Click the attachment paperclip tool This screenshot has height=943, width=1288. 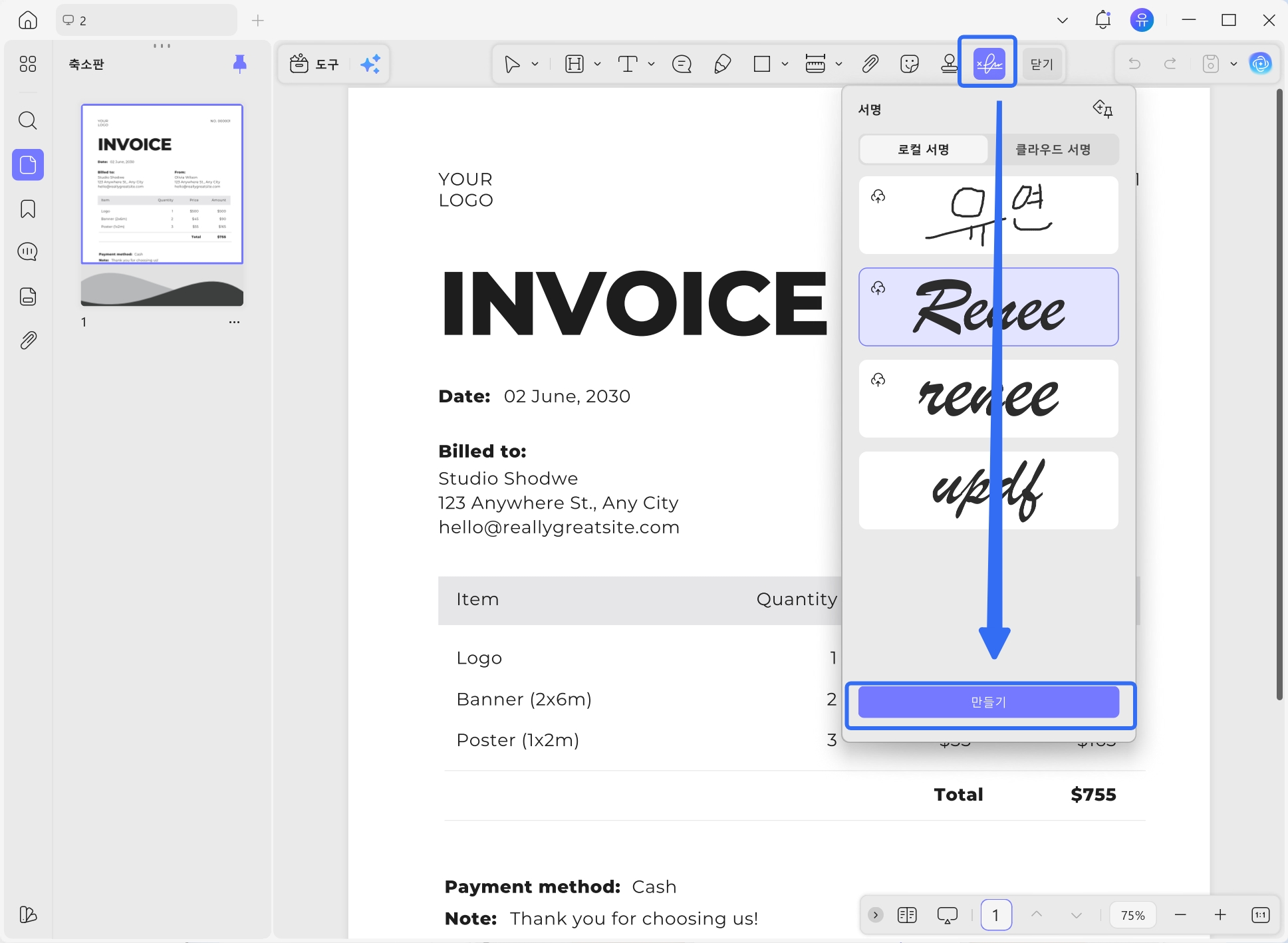click(870, 64)
